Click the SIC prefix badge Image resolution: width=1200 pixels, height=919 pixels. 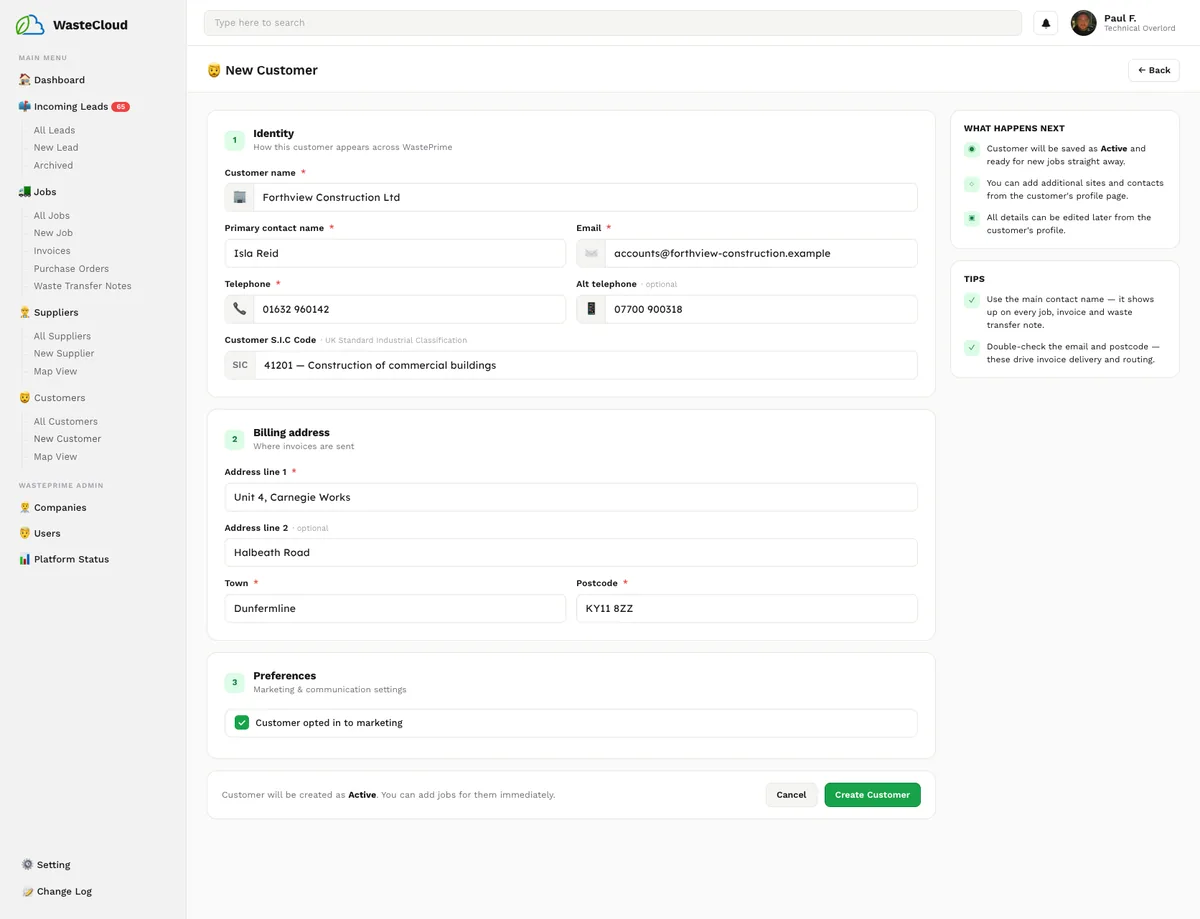click(240, 366)
